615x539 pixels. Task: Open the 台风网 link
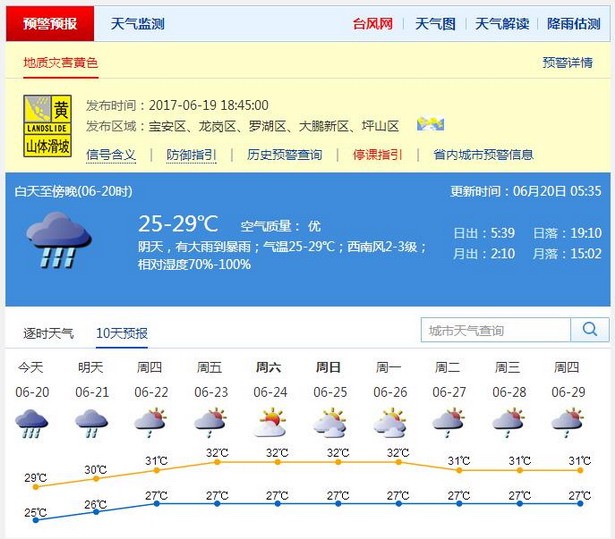click(373, 24)
